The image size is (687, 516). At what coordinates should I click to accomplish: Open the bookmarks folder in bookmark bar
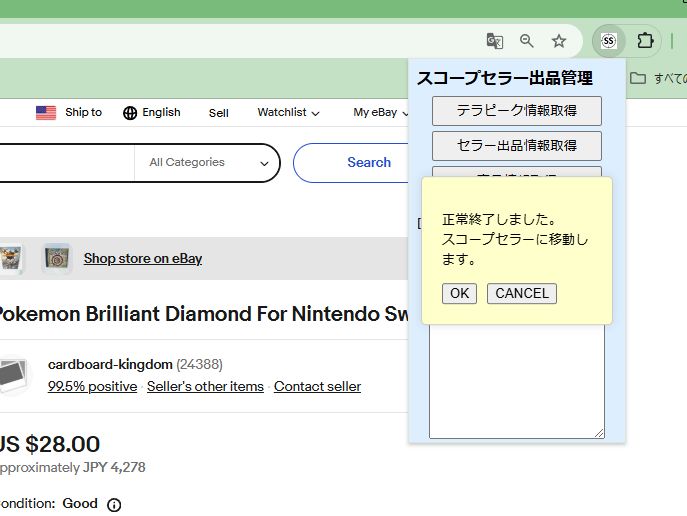[x=637, y=78]
